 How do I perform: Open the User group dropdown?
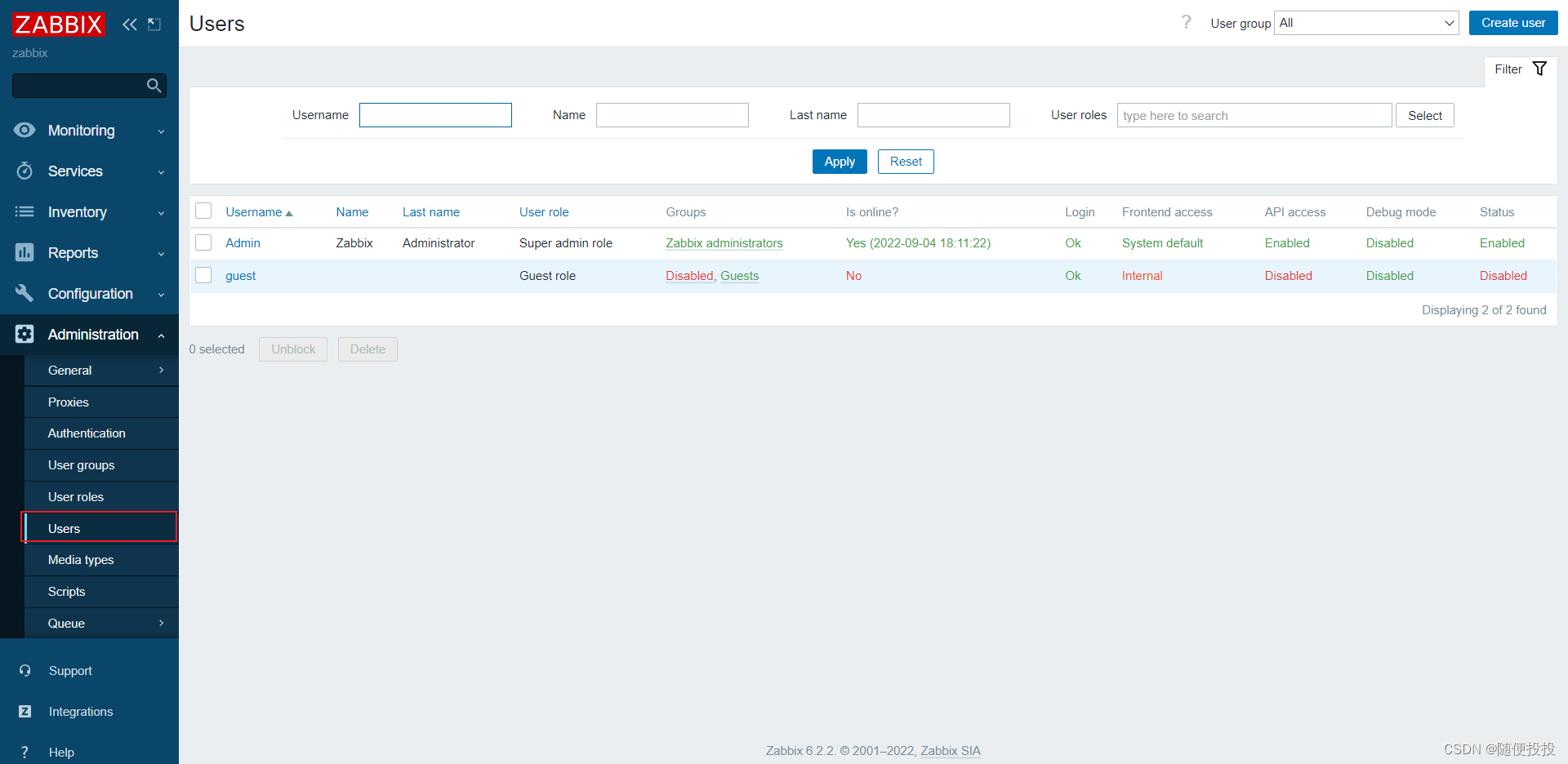point(1366,23)
